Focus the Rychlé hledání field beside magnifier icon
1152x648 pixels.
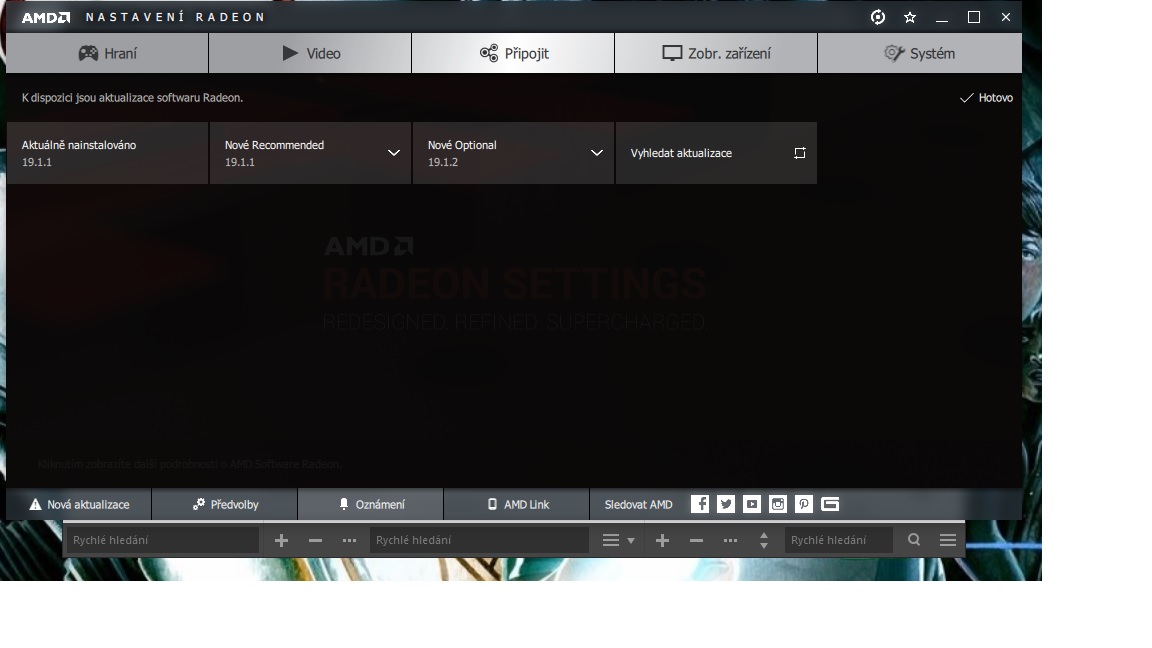tap(838, 540)
